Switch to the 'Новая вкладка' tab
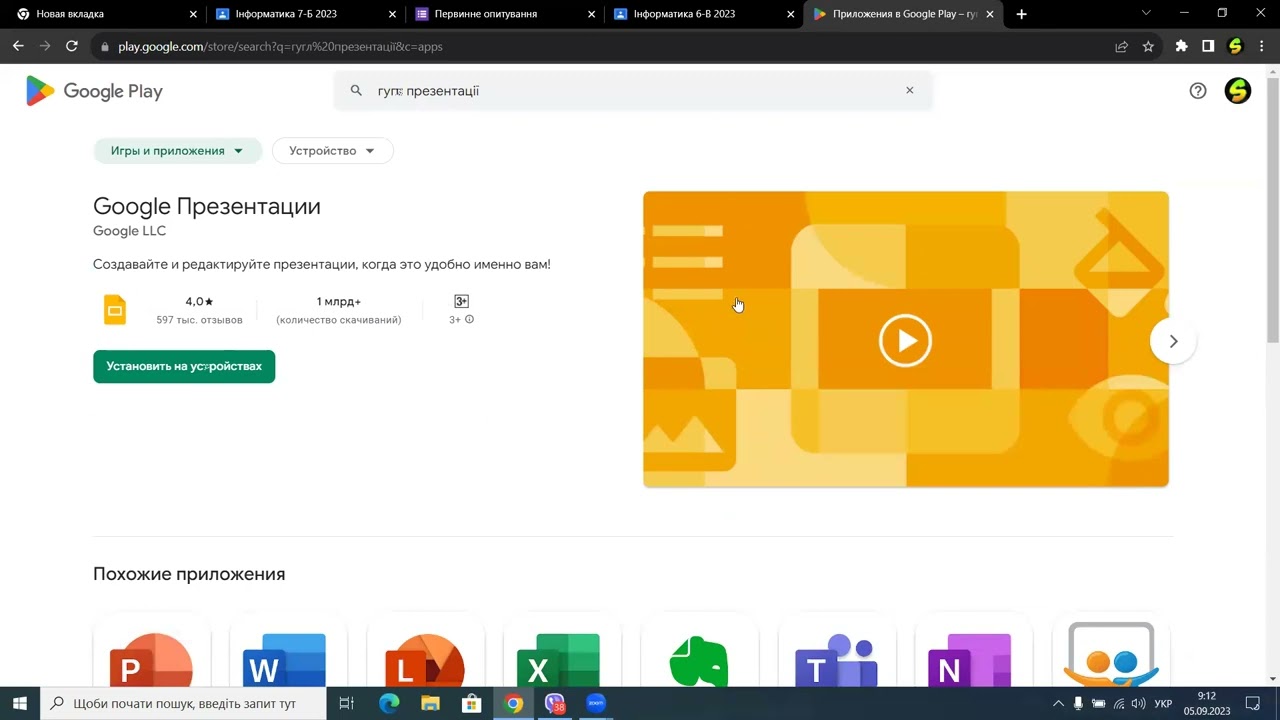Viewport: 1280px width, 720px height. pyautogui.click(x=103, y=14)
